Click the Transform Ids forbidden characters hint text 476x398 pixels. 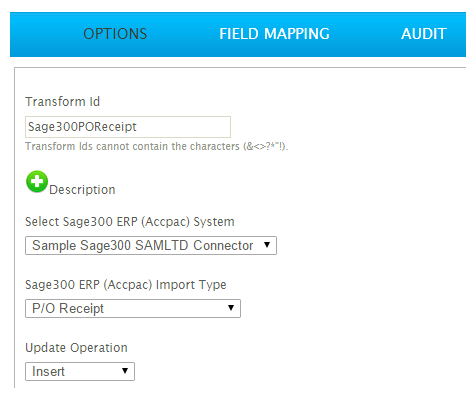[x=157, y=146]
